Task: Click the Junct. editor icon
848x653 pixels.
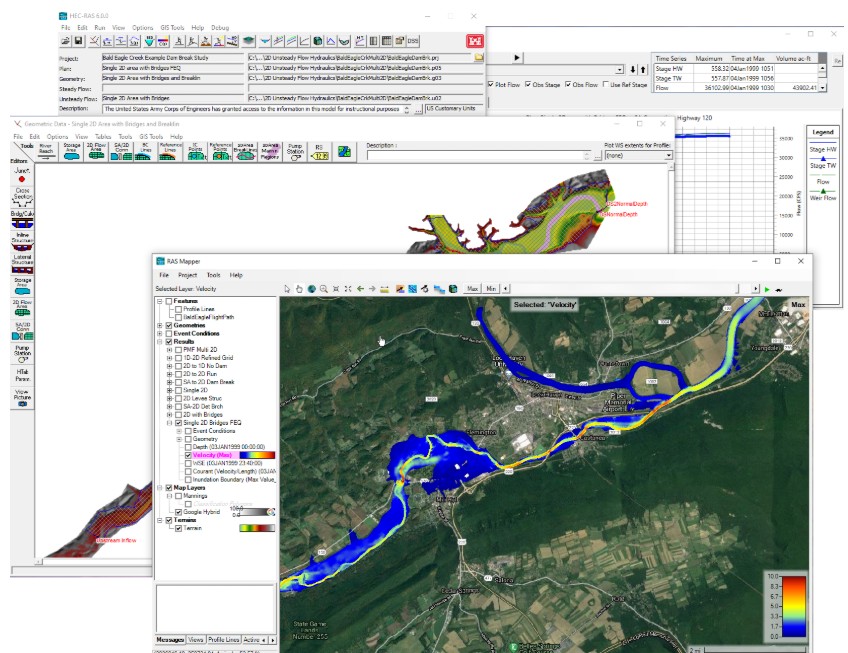Action: (21, 174)
